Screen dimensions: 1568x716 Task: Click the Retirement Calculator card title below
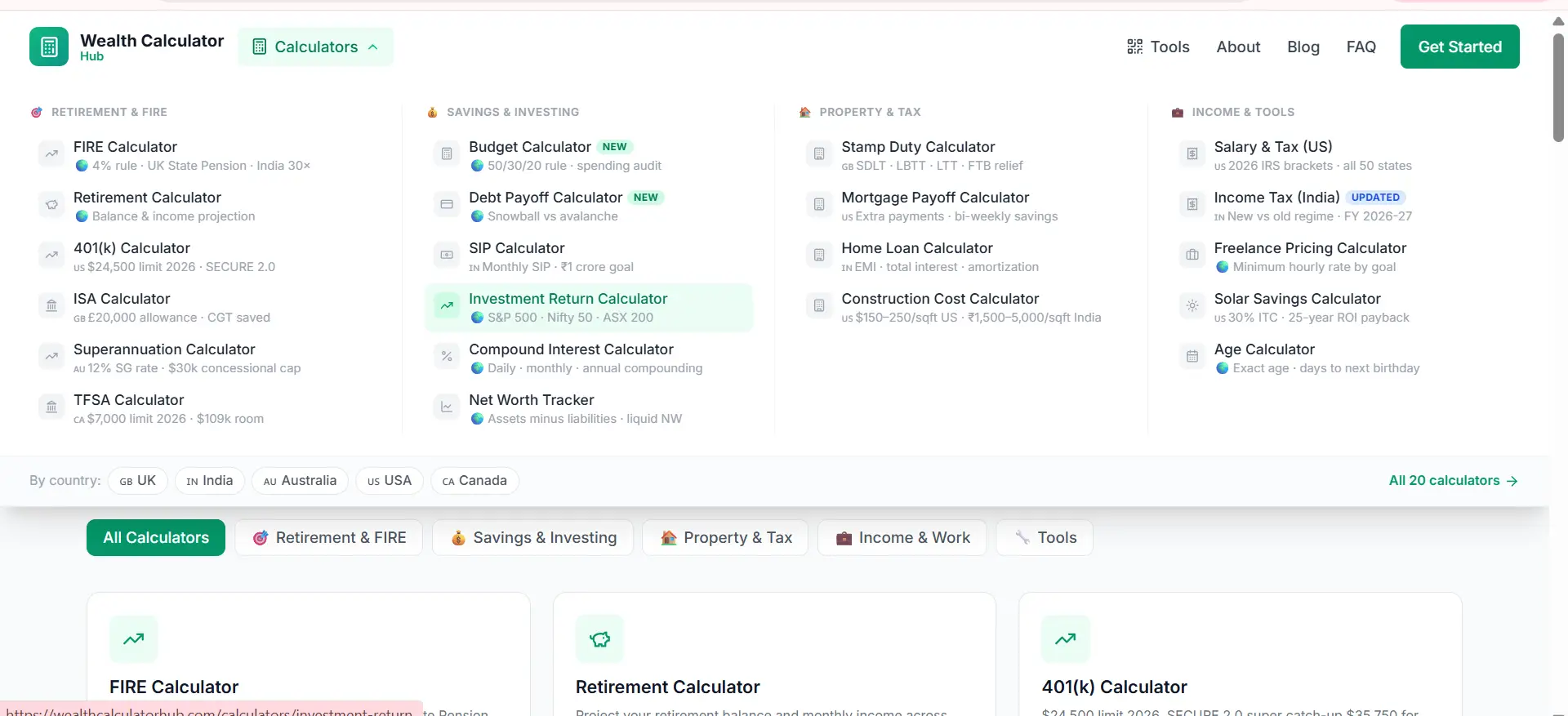click(x=667, y=687)
